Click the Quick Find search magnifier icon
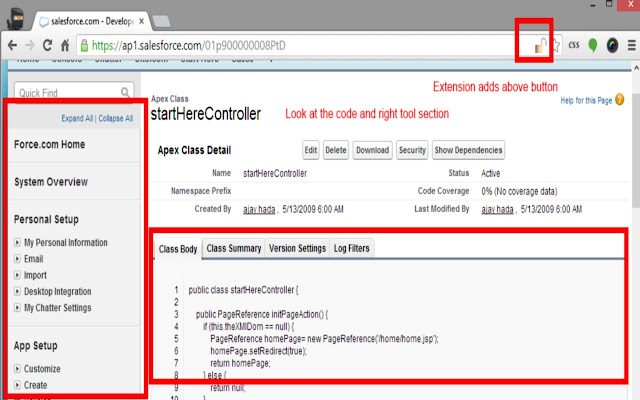640x400 pixels. 125,93
